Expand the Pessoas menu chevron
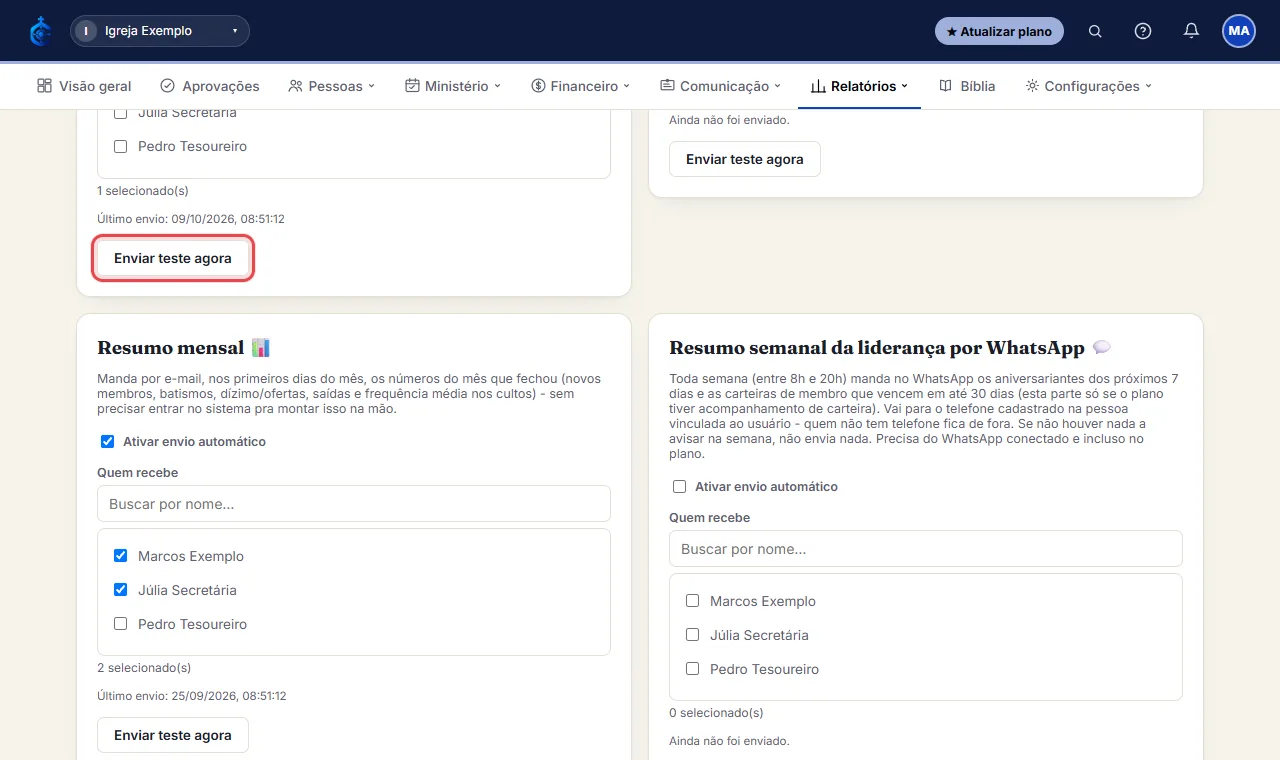1280x760 pixels. tap(372, 86)
